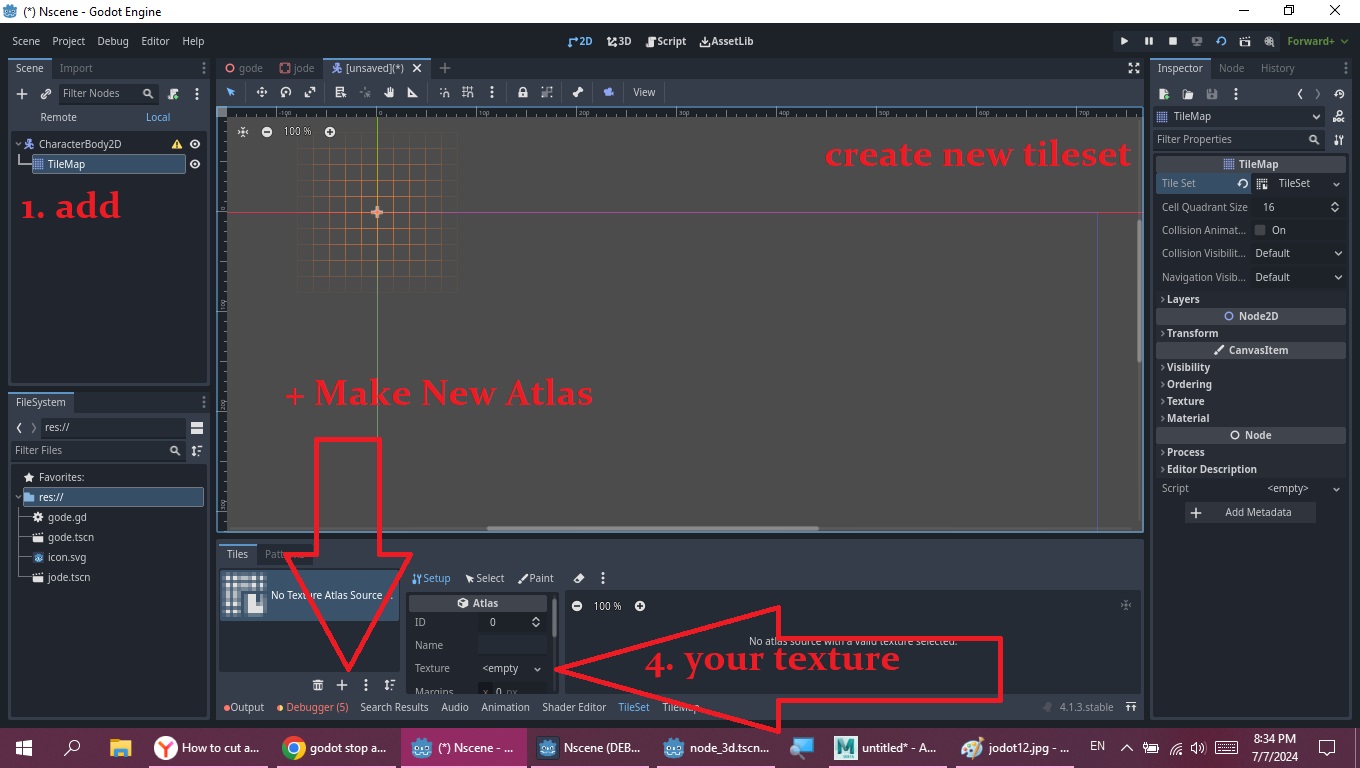The height and width of the screenshot is (768, 1360).
Task: Open the Inspector object history icon
Action: (x=1339, y=94)
